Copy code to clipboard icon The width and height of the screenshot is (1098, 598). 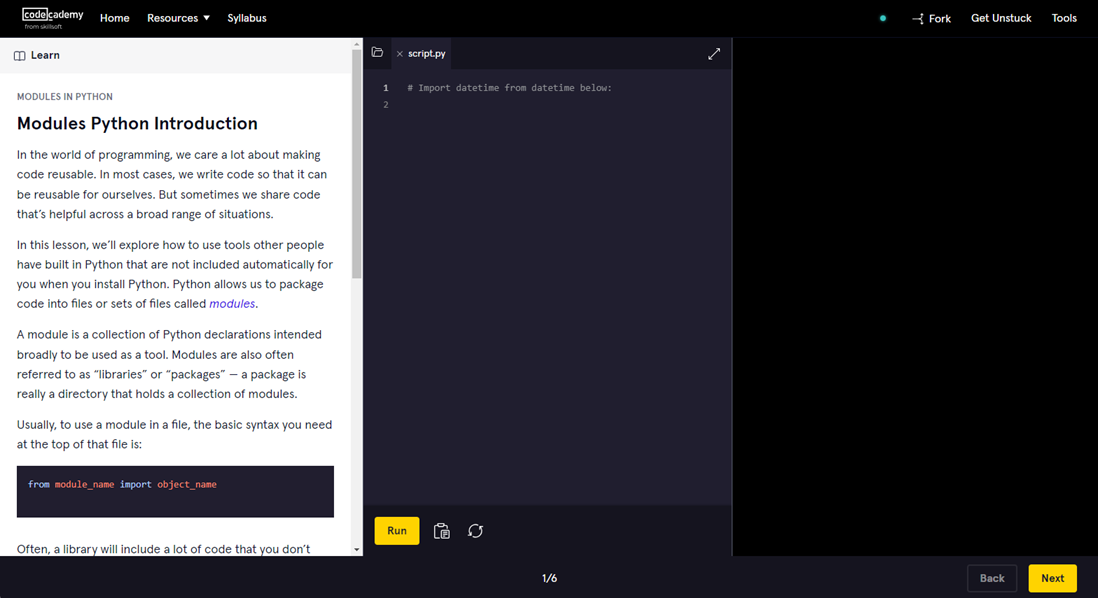(x=441, y=531)
